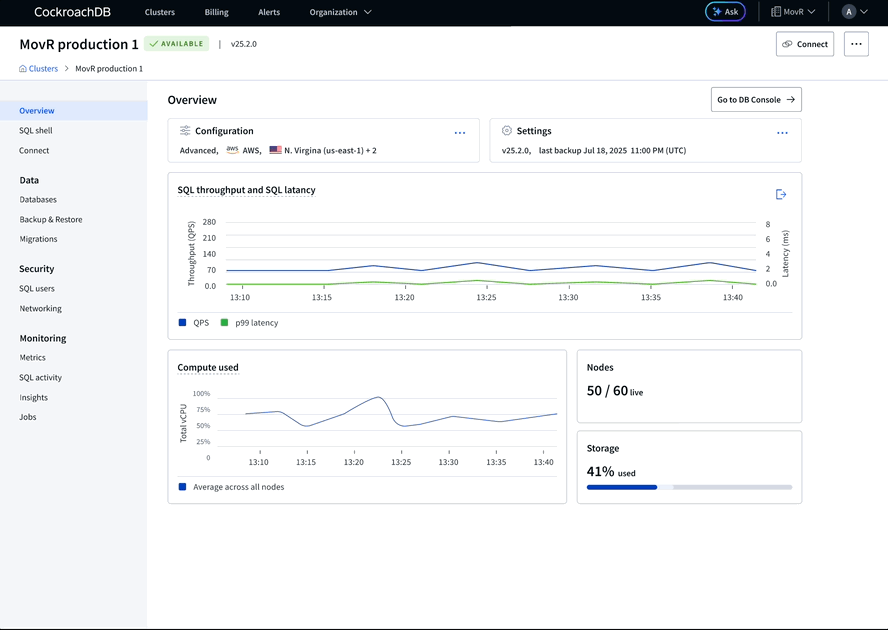
Task: Click the Clusters breadcrumb link
Action: pyautogui.click(x=43, y=69)
